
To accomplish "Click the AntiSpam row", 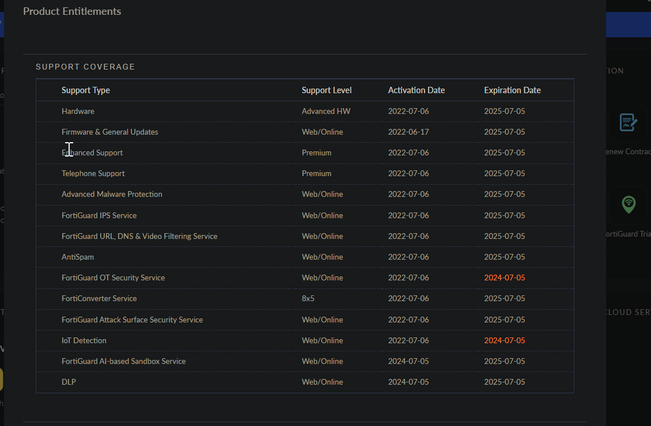I will 78,257.
